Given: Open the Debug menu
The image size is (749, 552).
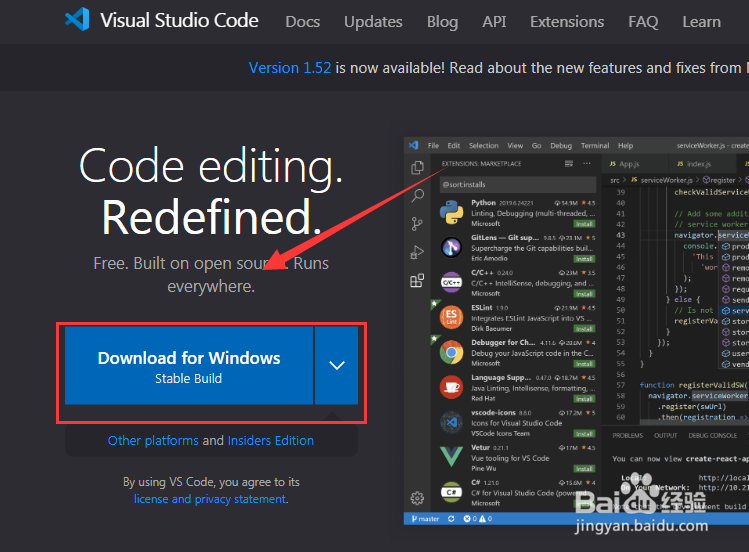Looking at the screenshot, I should 561,146.
